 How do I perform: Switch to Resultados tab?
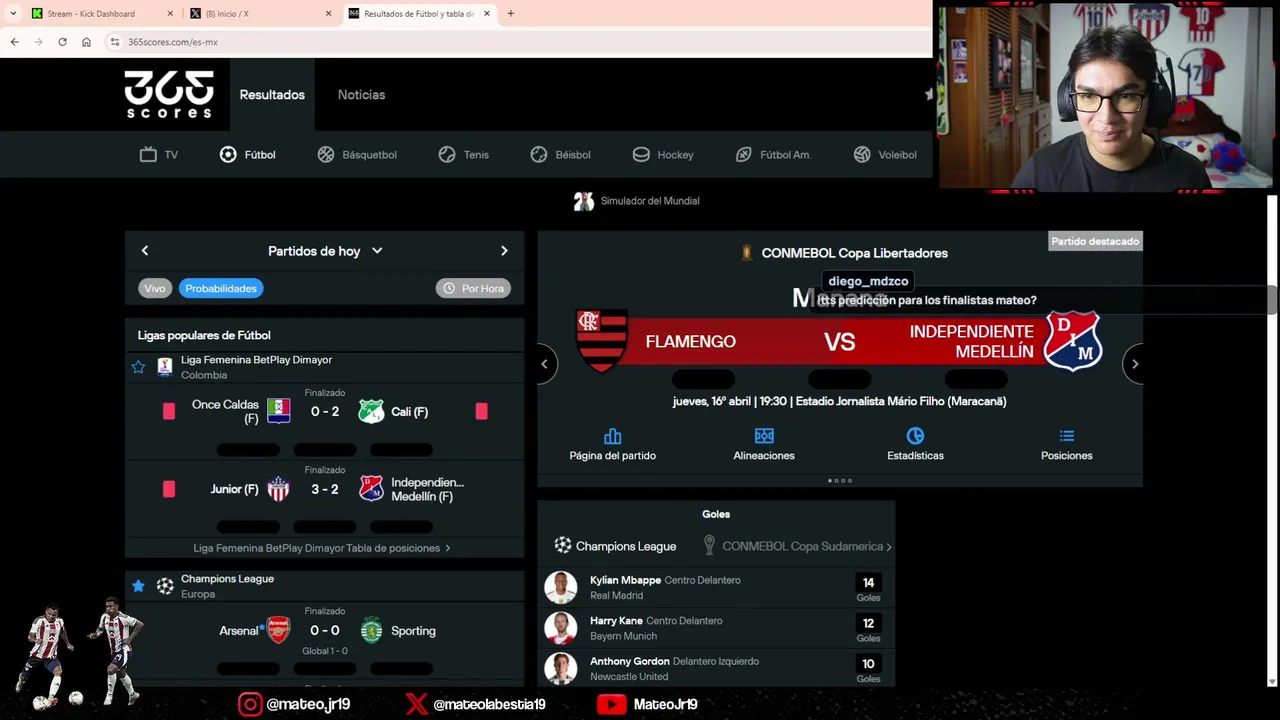point(272,94)
